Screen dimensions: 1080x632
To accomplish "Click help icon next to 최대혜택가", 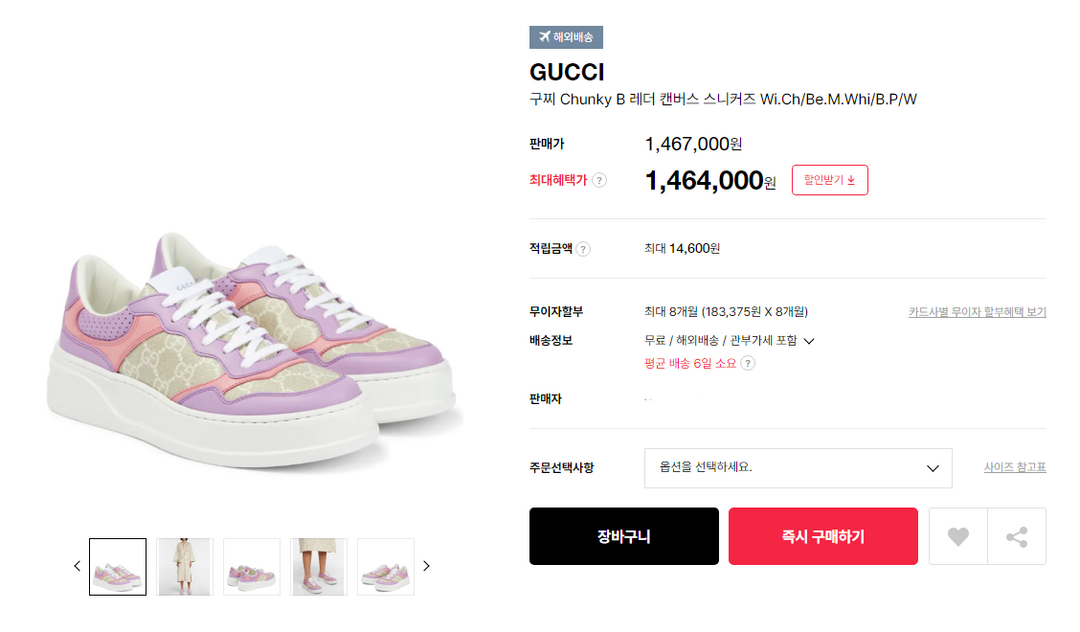I will point(599,180).
